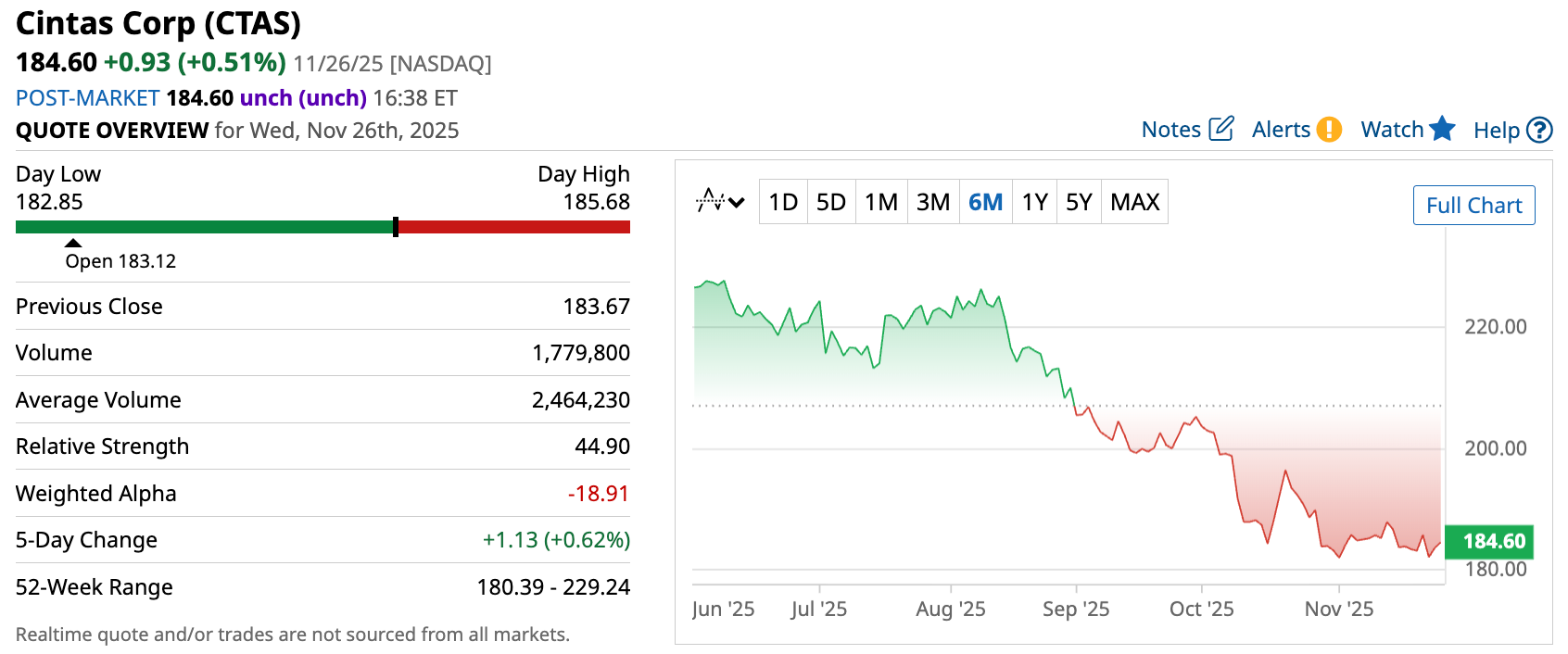Select the 6M chart range
This screenshot has height=654, width=1568.
coord(986,202)
